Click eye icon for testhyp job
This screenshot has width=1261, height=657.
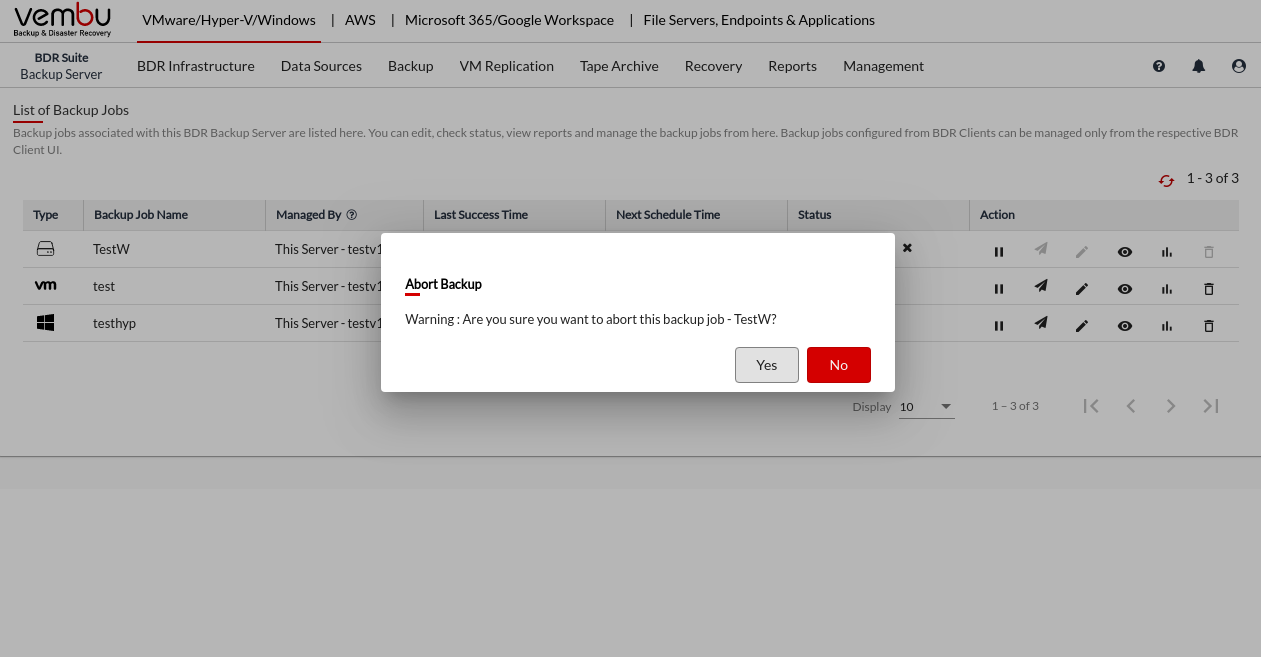(x=1124, y=326)
